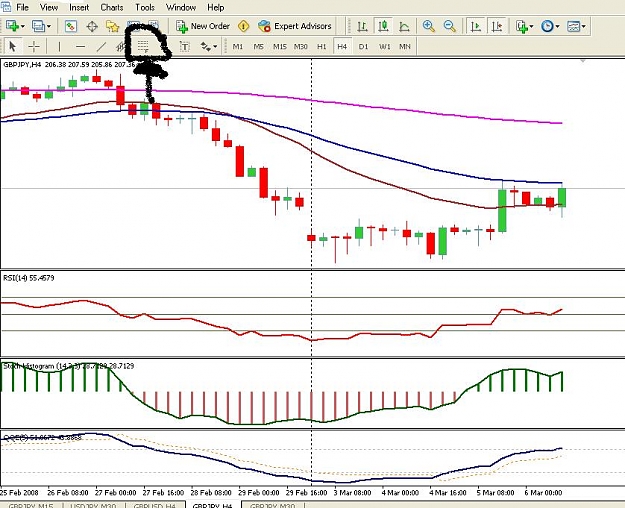The height and width of the screenshot is (508, 625).
Task: Open the Window menu
Action: (x=181, y=7)
